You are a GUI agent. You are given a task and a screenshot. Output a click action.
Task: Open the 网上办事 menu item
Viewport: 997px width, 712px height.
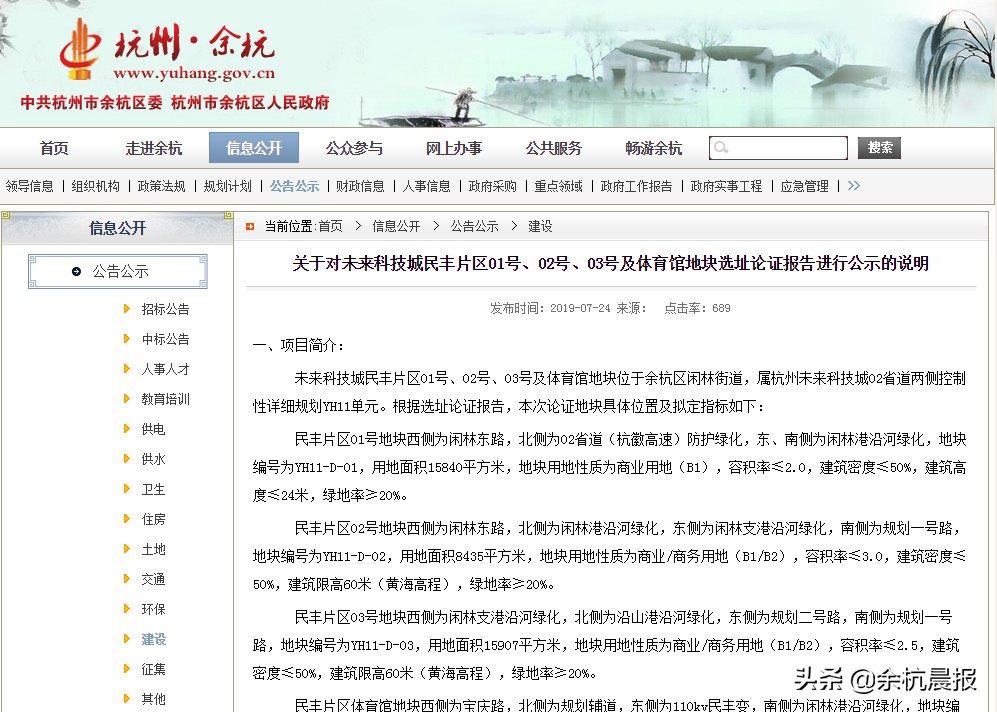454,147
